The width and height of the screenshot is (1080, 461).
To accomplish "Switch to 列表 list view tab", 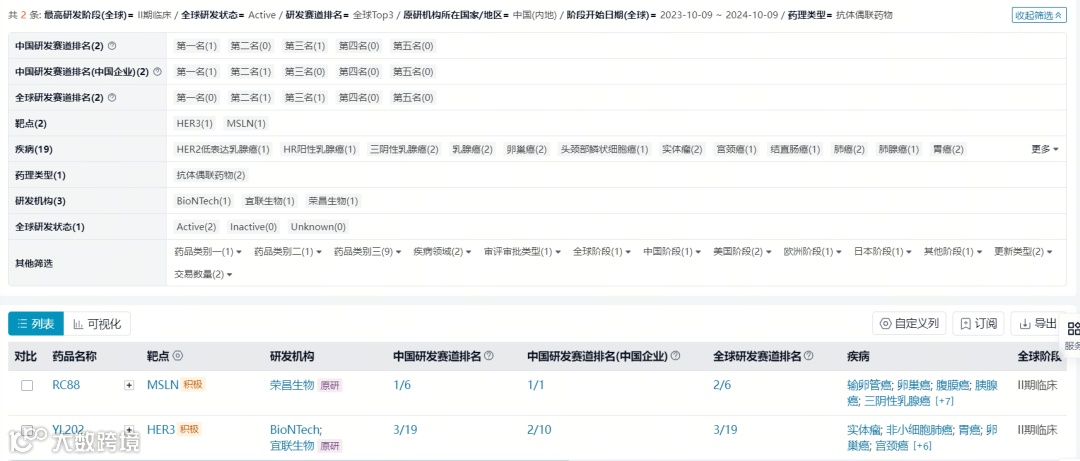I will 36,323.
